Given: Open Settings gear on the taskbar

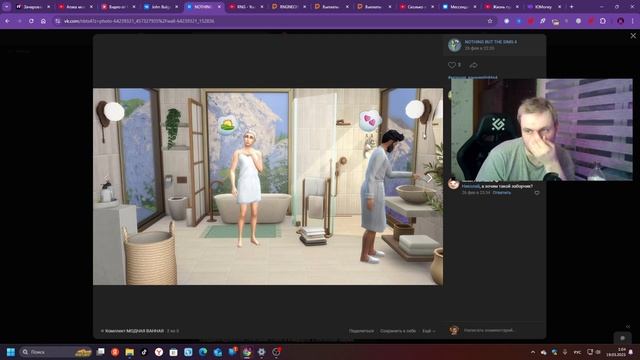Looking at the screenshot, I should (x=262, y=352).
